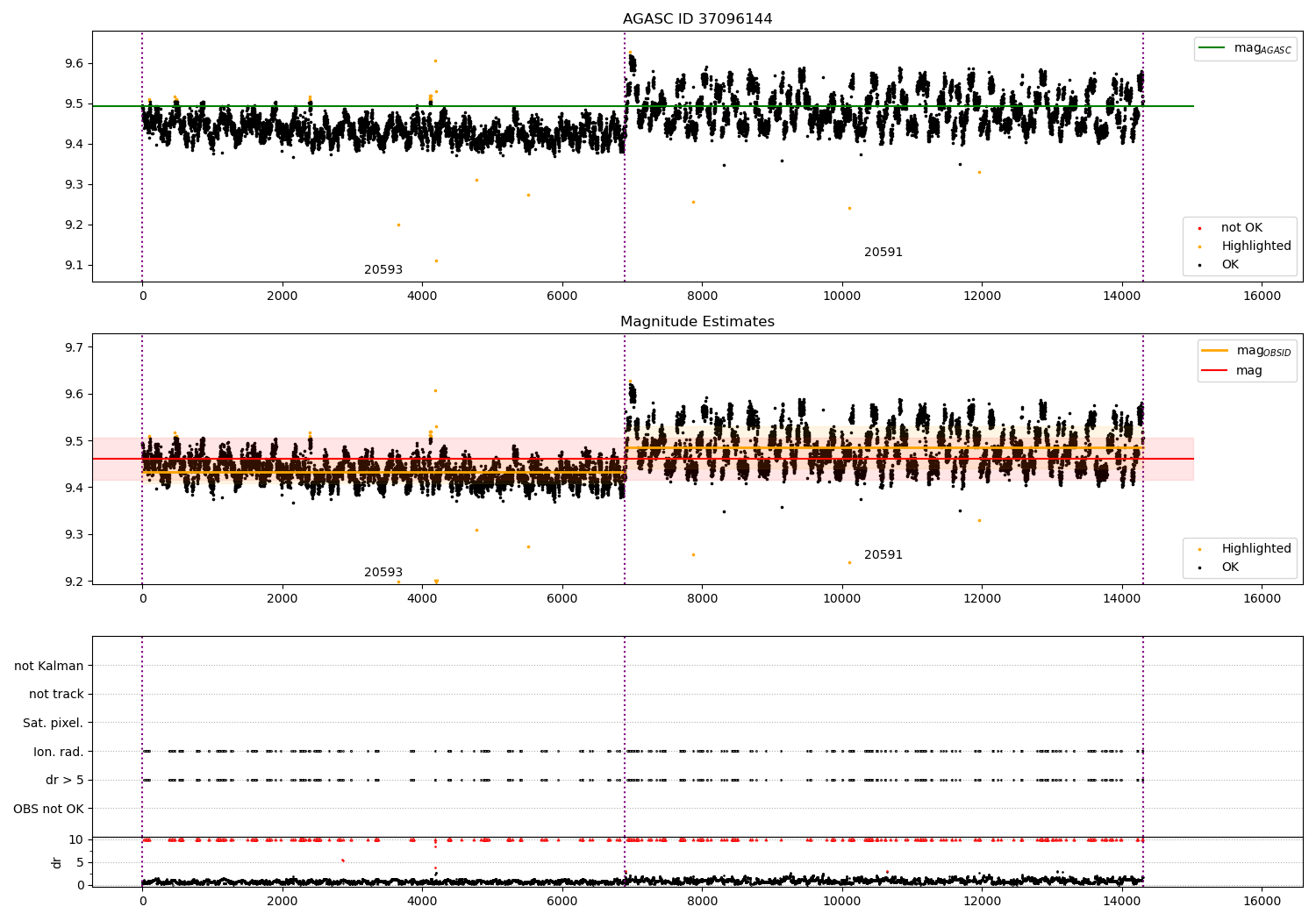The height and width of the screenshot is (921, 1316).
Task: Click the red dot marker beside "not OK" legend
Action: [1200, 229]
